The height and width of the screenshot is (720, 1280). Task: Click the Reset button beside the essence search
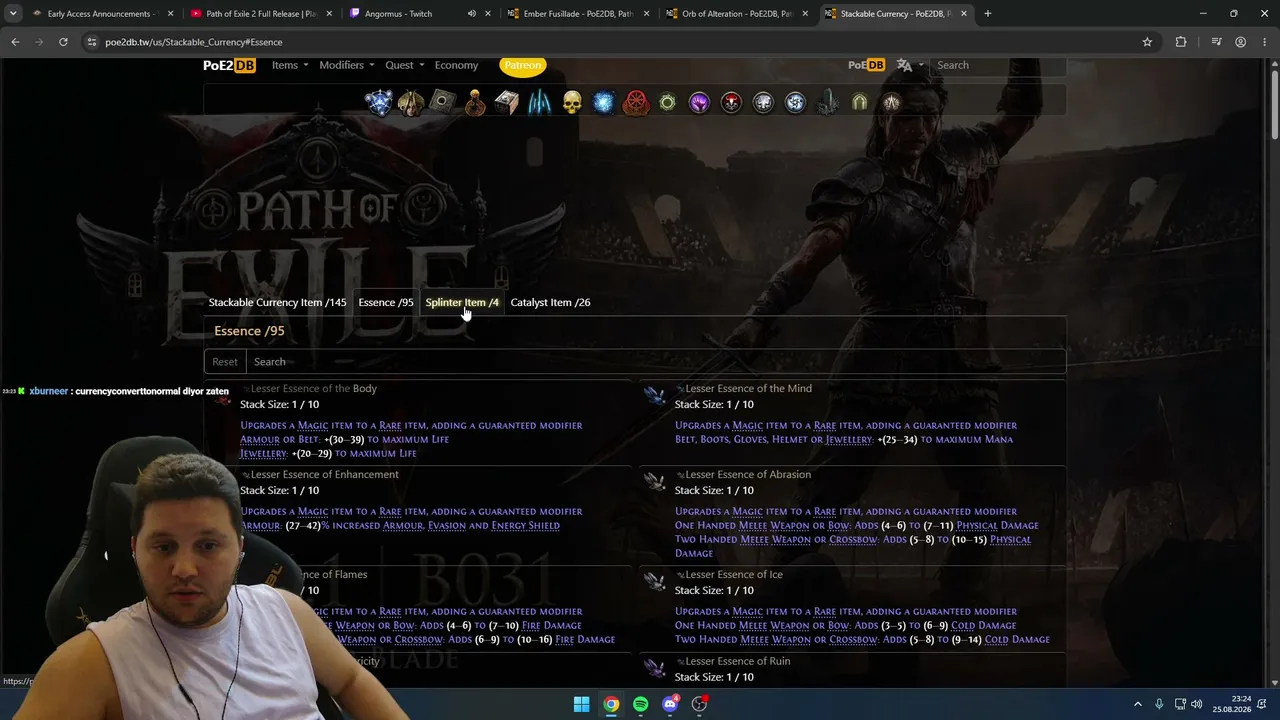(x=225, y=362)
